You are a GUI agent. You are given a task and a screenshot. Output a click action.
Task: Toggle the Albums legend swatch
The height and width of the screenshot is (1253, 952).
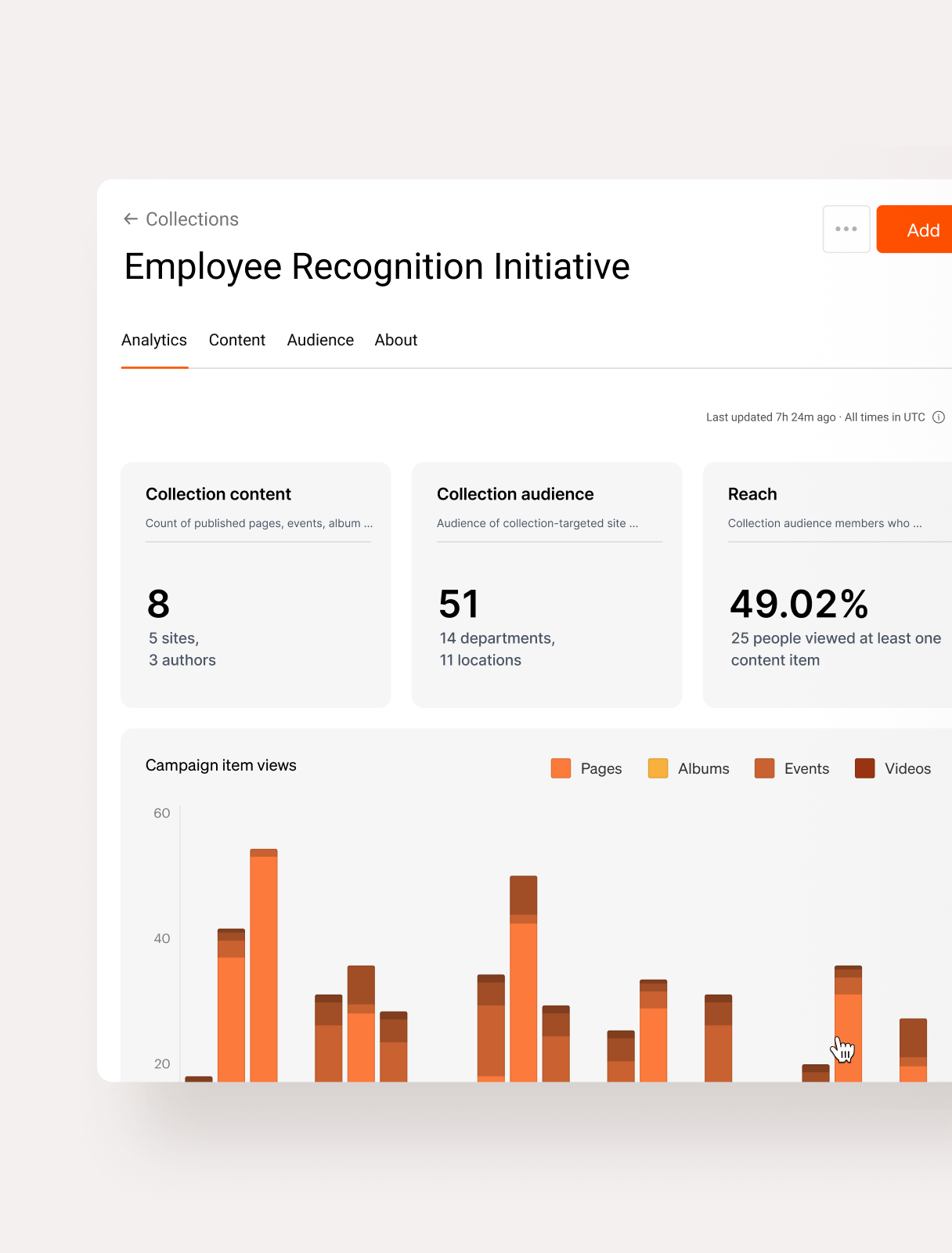[x=658, y=768]
